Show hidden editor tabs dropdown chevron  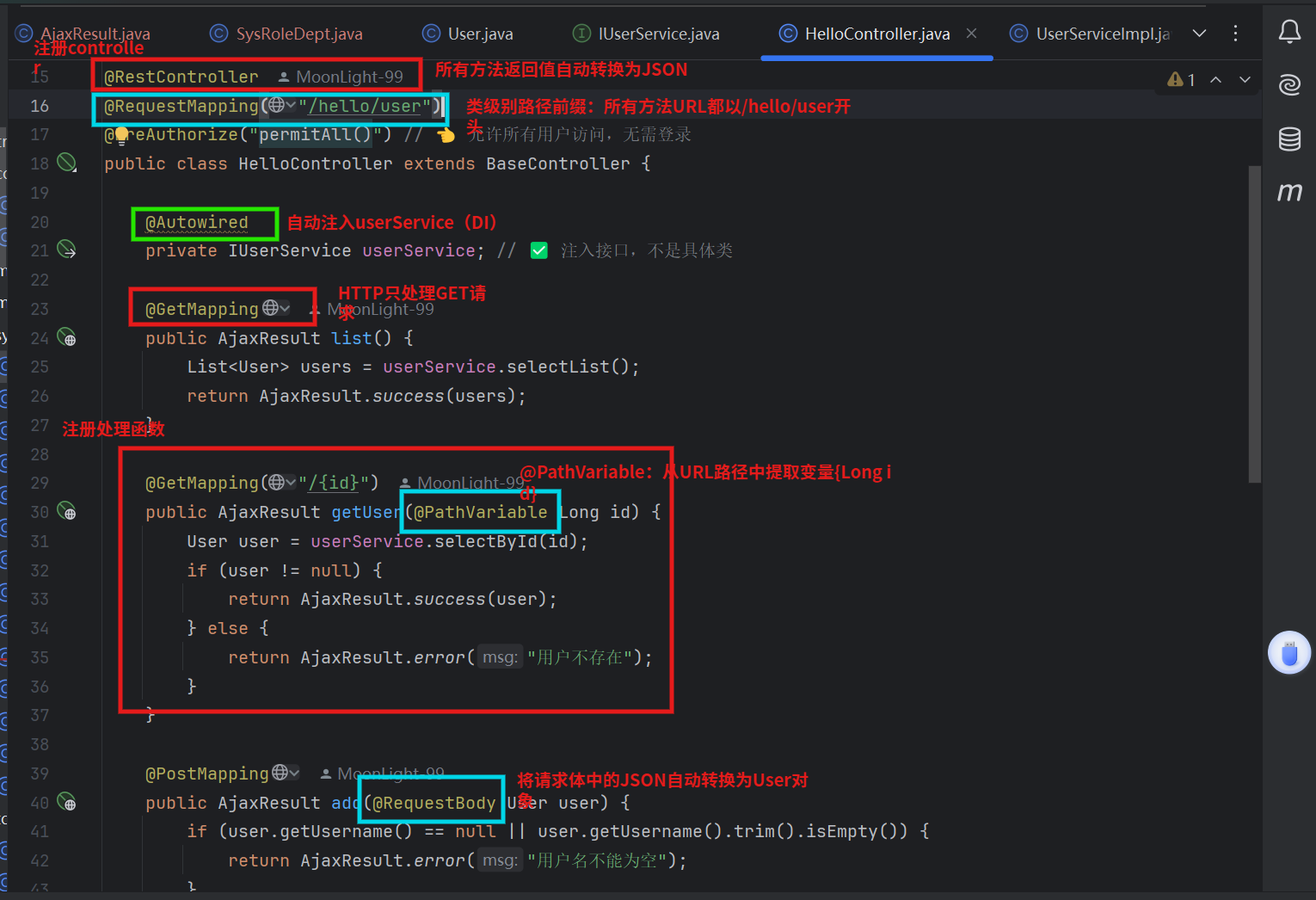coord(1199,33)
